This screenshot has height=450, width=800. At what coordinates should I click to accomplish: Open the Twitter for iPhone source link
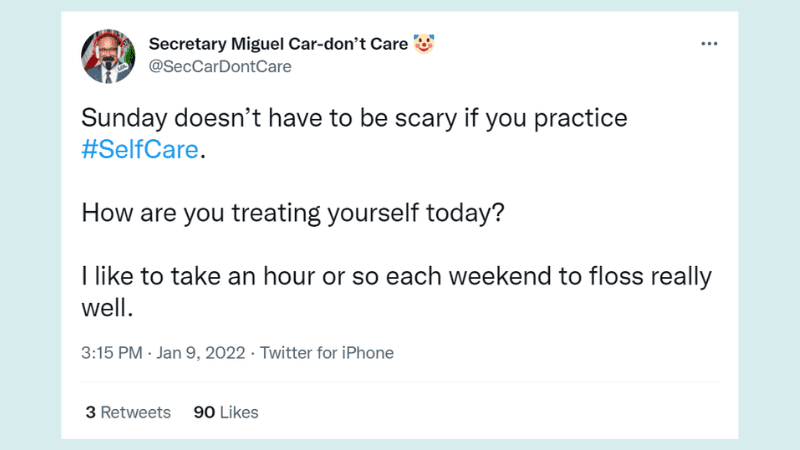pos(327,352)
